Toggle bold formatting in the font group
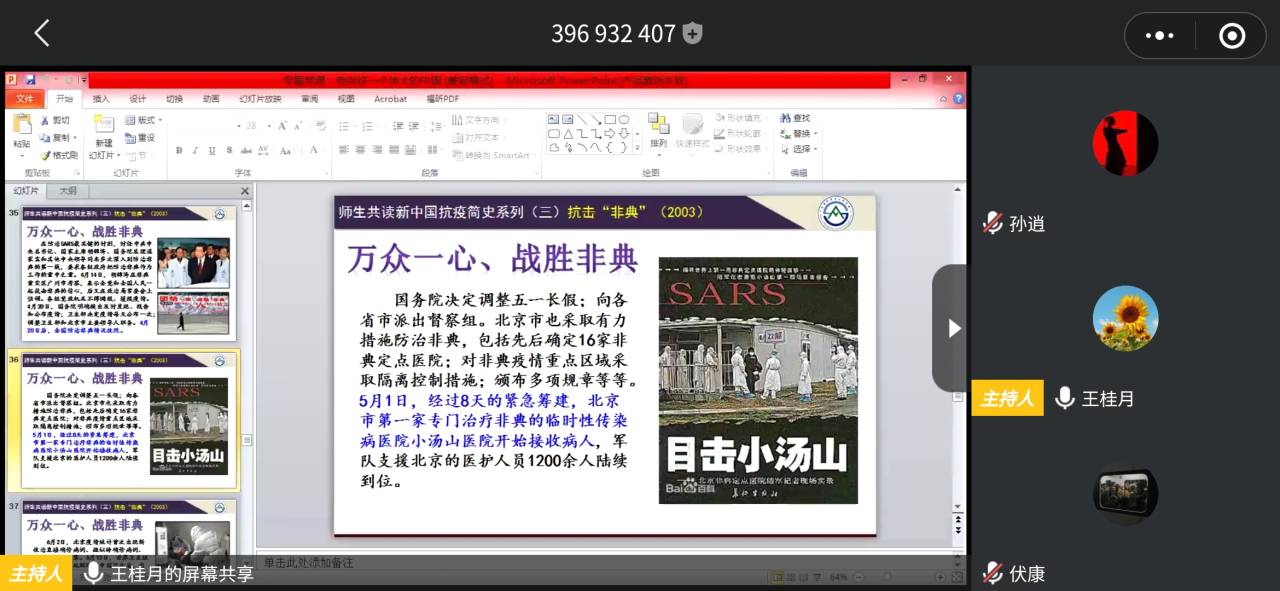This screenshot has height=591, width=1280. coord(179,151)
